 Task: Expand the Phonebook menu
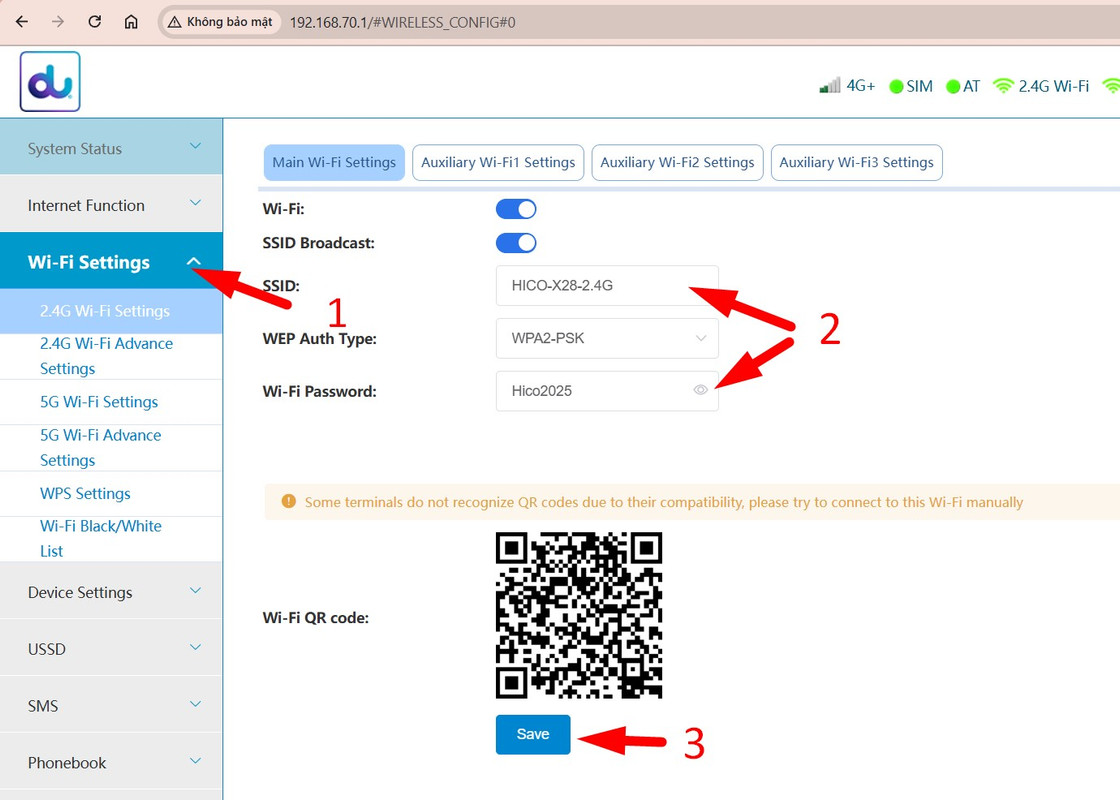coord(111,762)
